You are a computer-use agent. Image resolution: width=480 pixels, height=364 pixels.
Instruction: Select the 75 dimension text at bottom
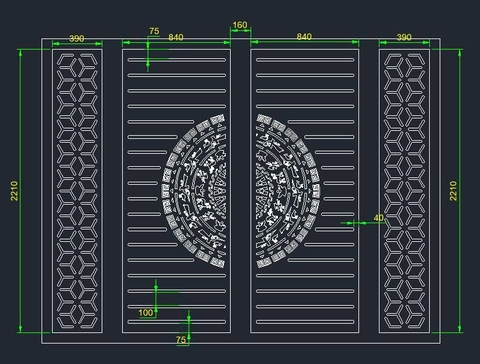(x=181, y=340)
